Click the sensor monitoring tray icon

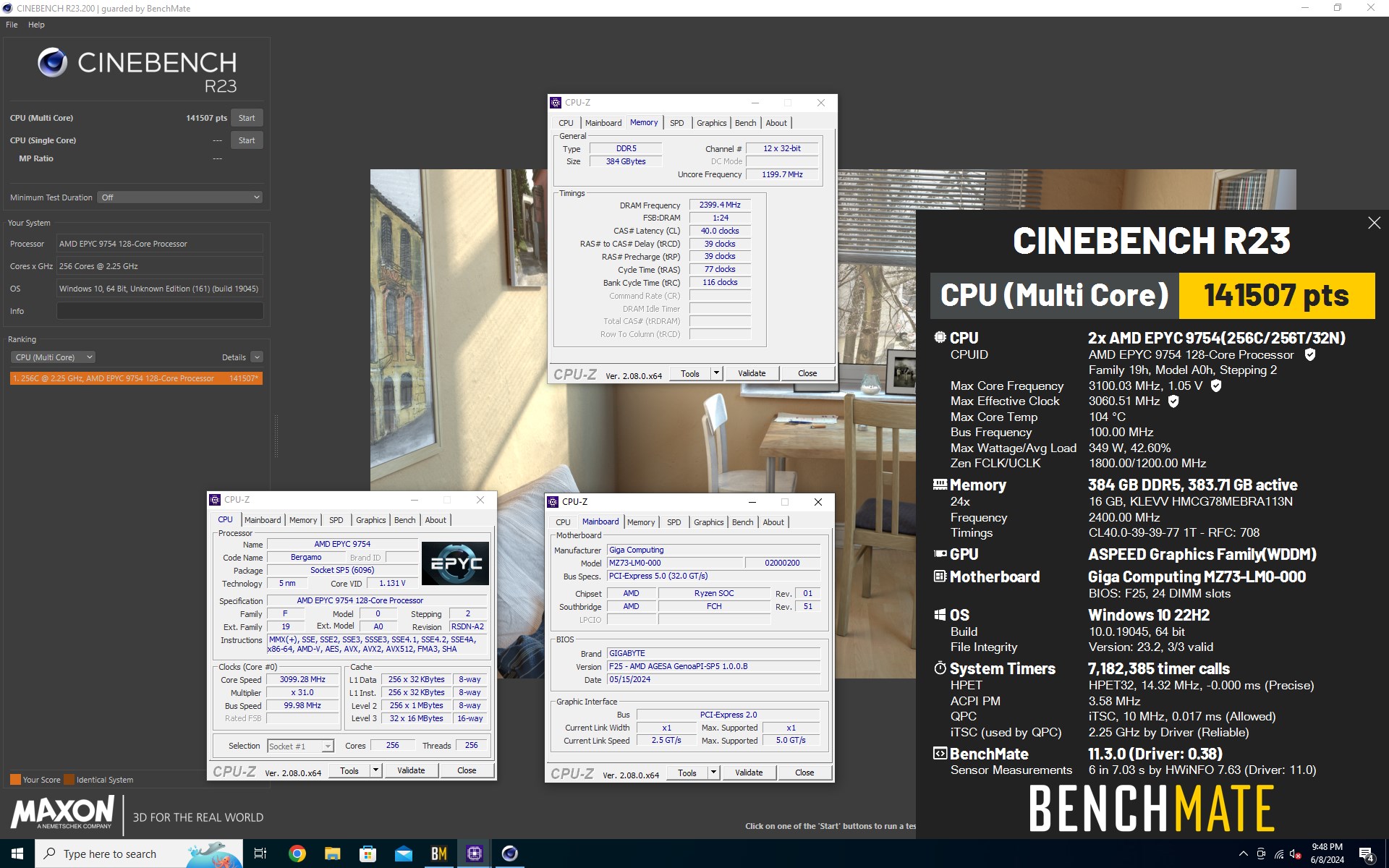(1261, 854)
